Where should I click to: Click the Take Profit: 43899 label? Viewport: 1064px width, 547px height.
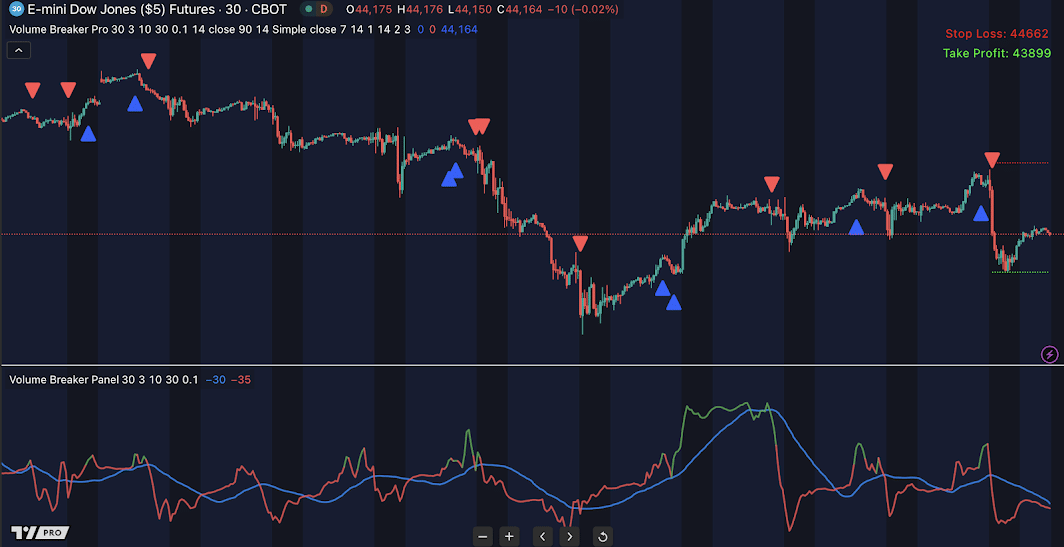click(996, 53)
